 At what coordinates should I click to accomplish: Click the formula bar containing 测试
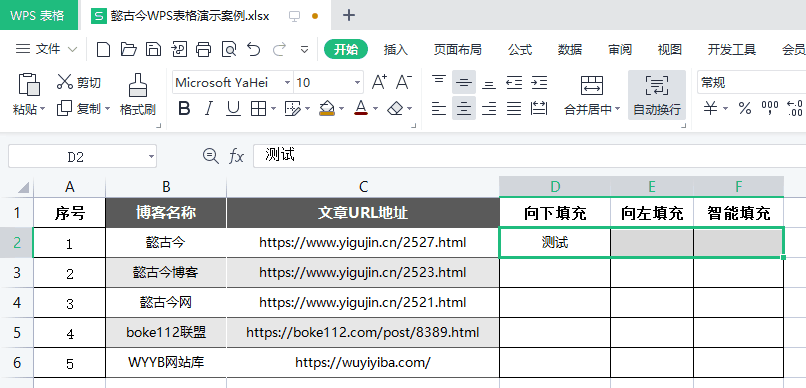point(529,156)
